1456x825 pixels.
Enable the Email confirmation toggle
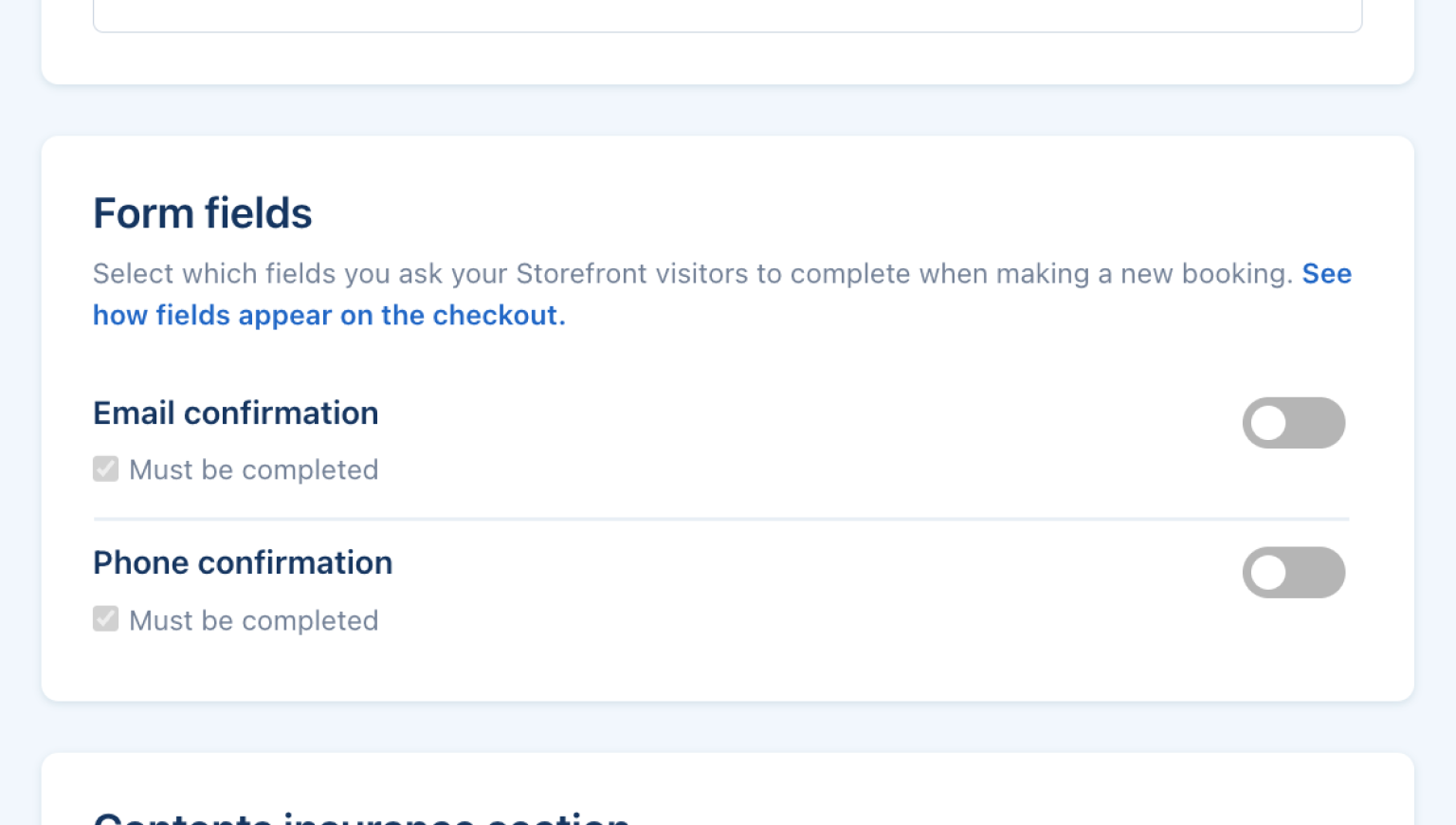(1294, 423)
